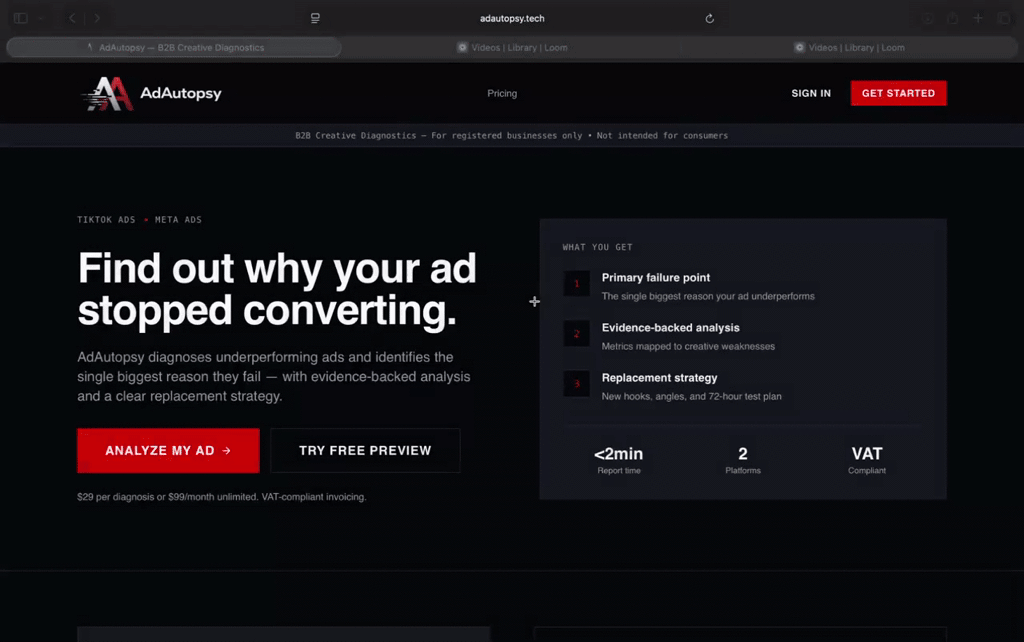Click the ANALYZE MY AD button
Image resolution: width=1024 pixels, height=642 pixels.
(x=168, y=451)
